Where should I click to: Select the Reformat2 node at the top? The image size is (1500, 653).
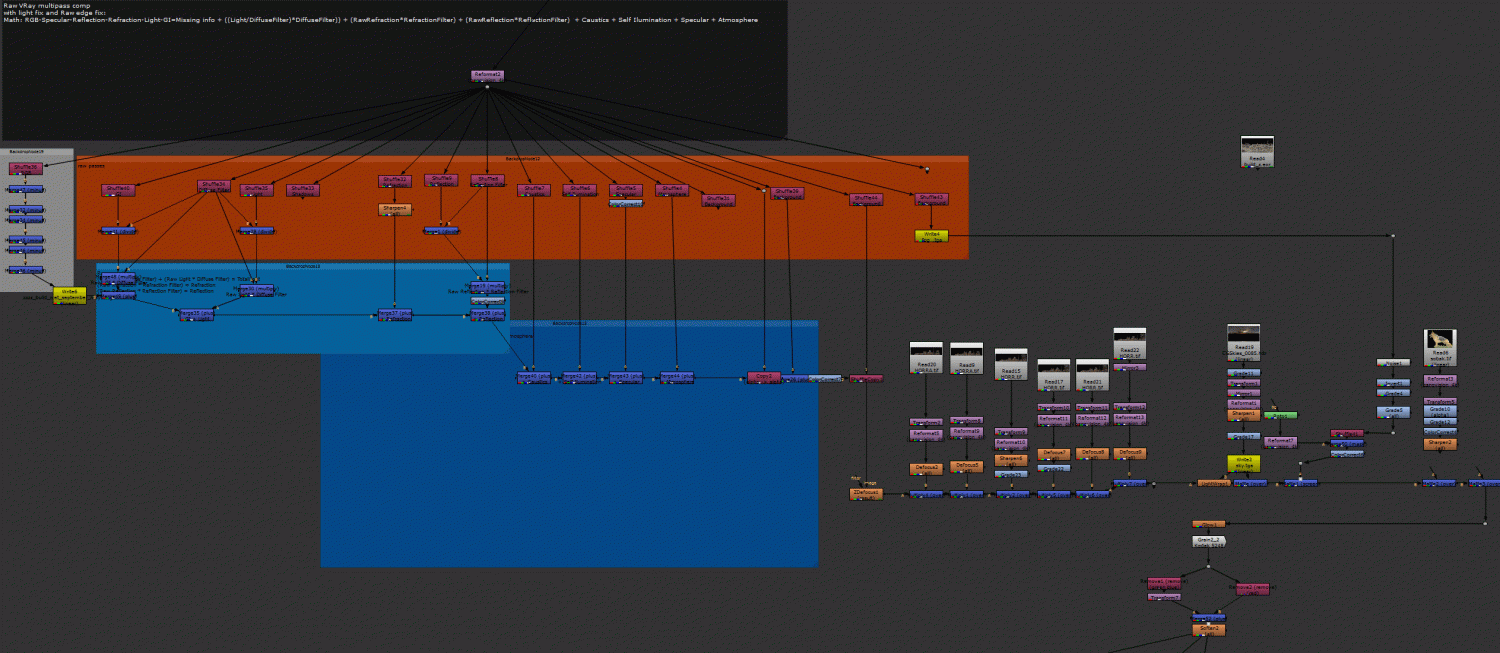[x=487, y=75]
